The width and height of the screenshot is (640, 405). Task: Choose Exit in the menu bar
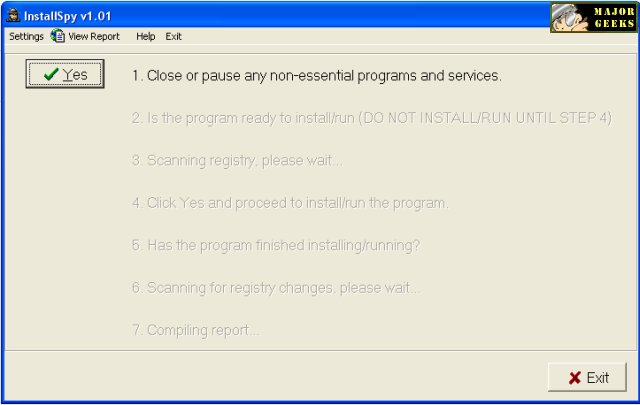[174, 36]
